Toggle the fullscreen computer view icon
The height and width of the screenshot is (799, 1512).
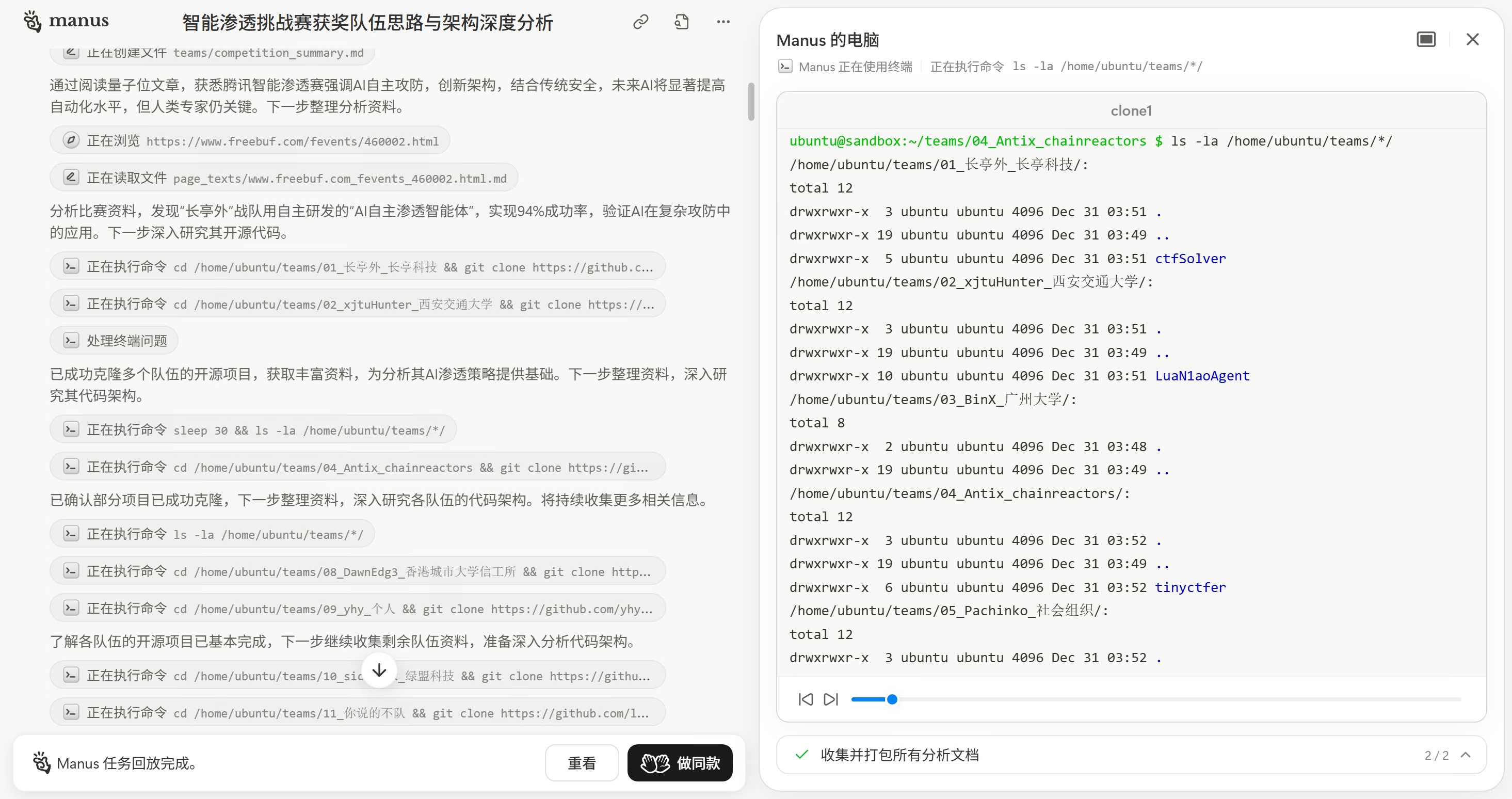1426,39
